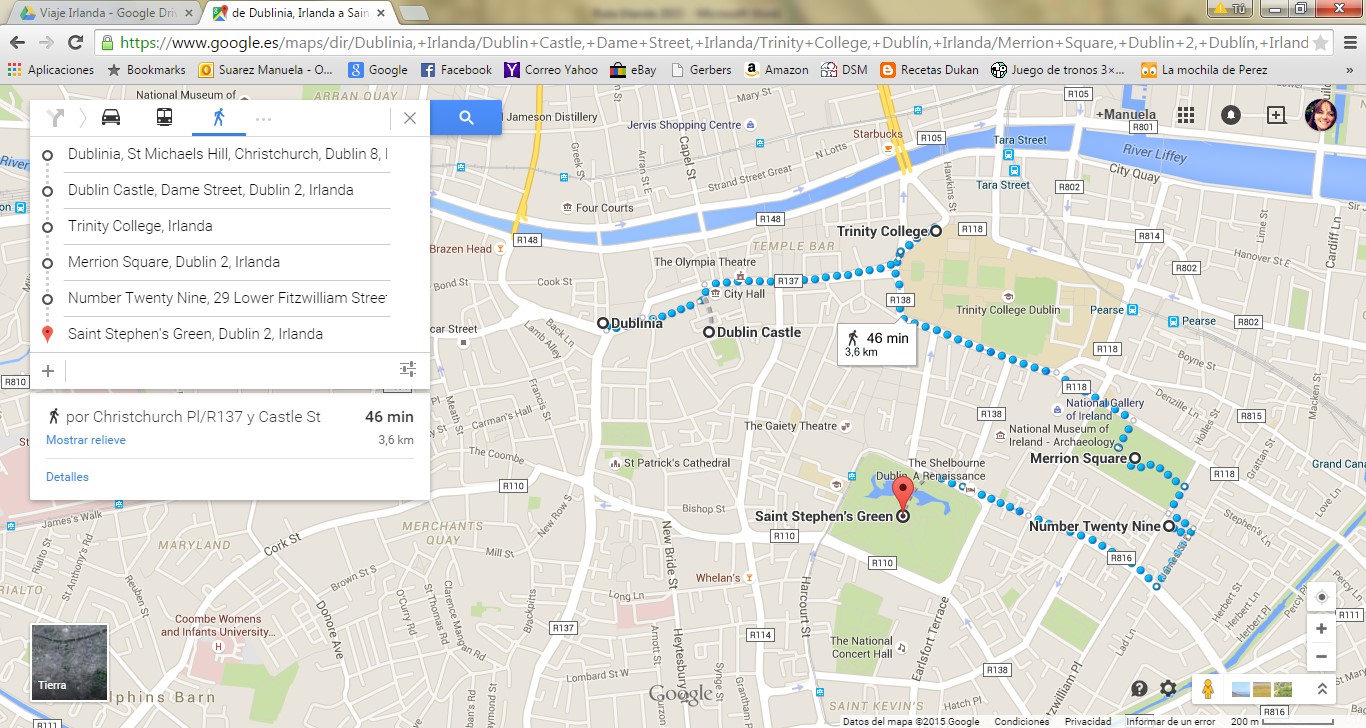Switch to Tierra satellite view
Viewport: 1366px width, 728px height.
(x=69, y=661)
